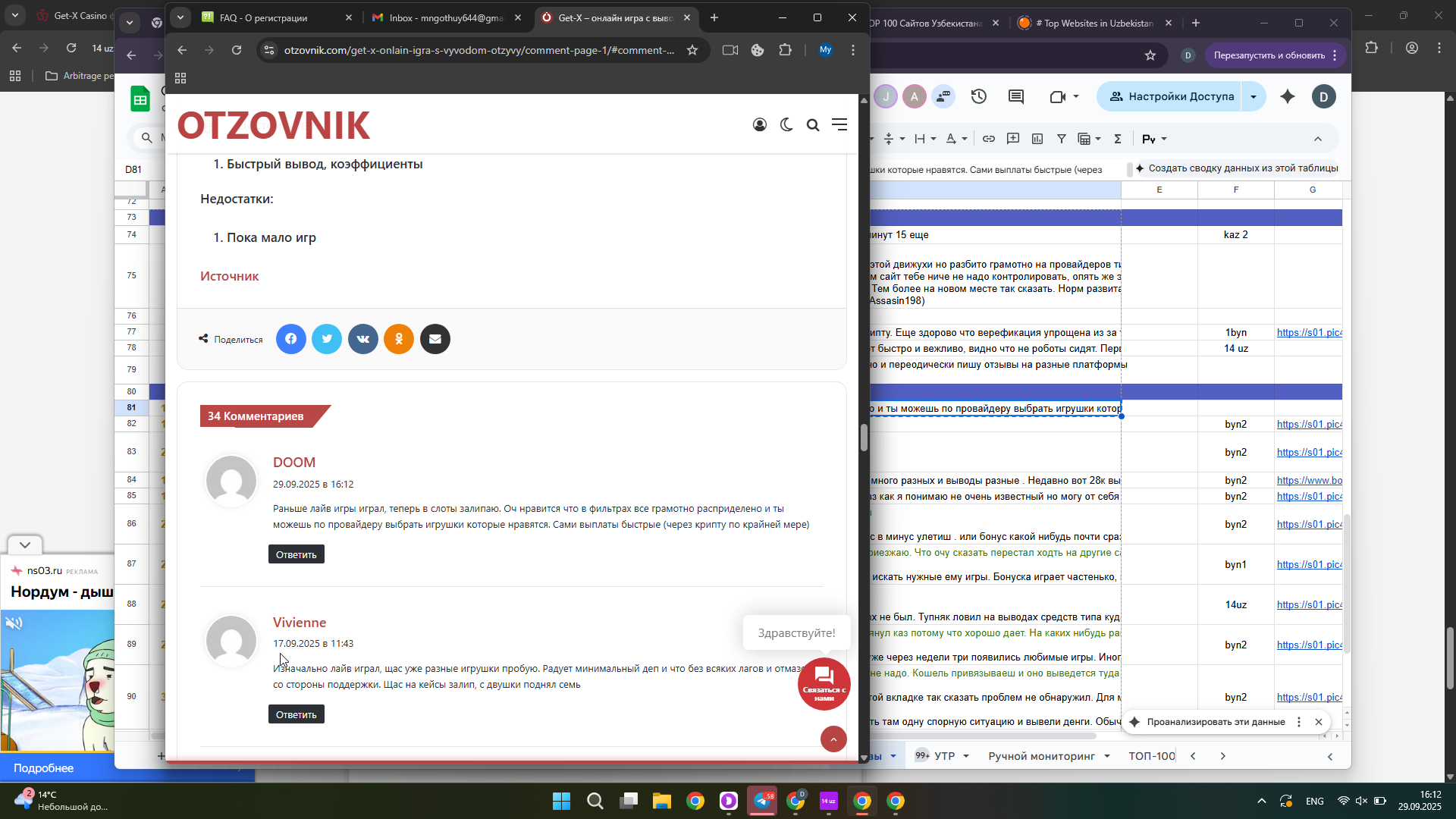Screen dimensions: 1456x819
Task: Open Telegram from the taskbar
Action: pyautogui.click(x=761, y=802)
